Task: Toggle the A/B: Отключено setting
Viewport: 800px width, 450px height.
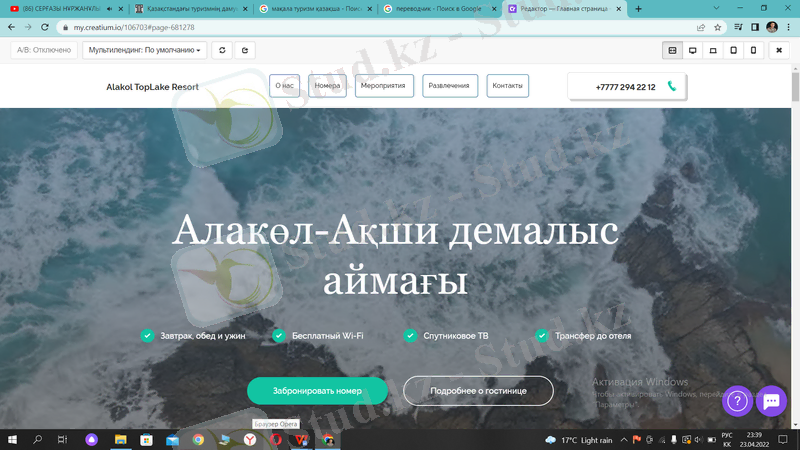Action: [44, 50]
